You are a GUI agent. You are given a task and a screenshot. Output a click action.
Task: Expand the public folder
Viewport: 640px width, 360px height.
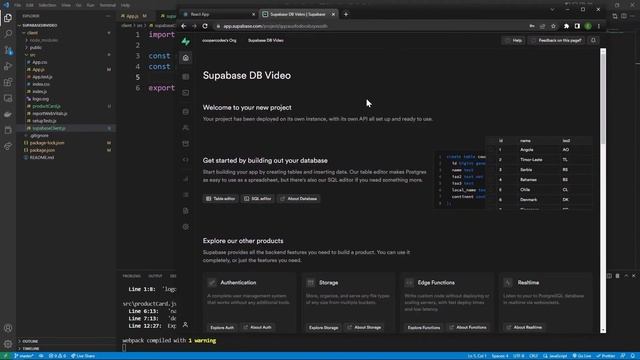[27, 47]
